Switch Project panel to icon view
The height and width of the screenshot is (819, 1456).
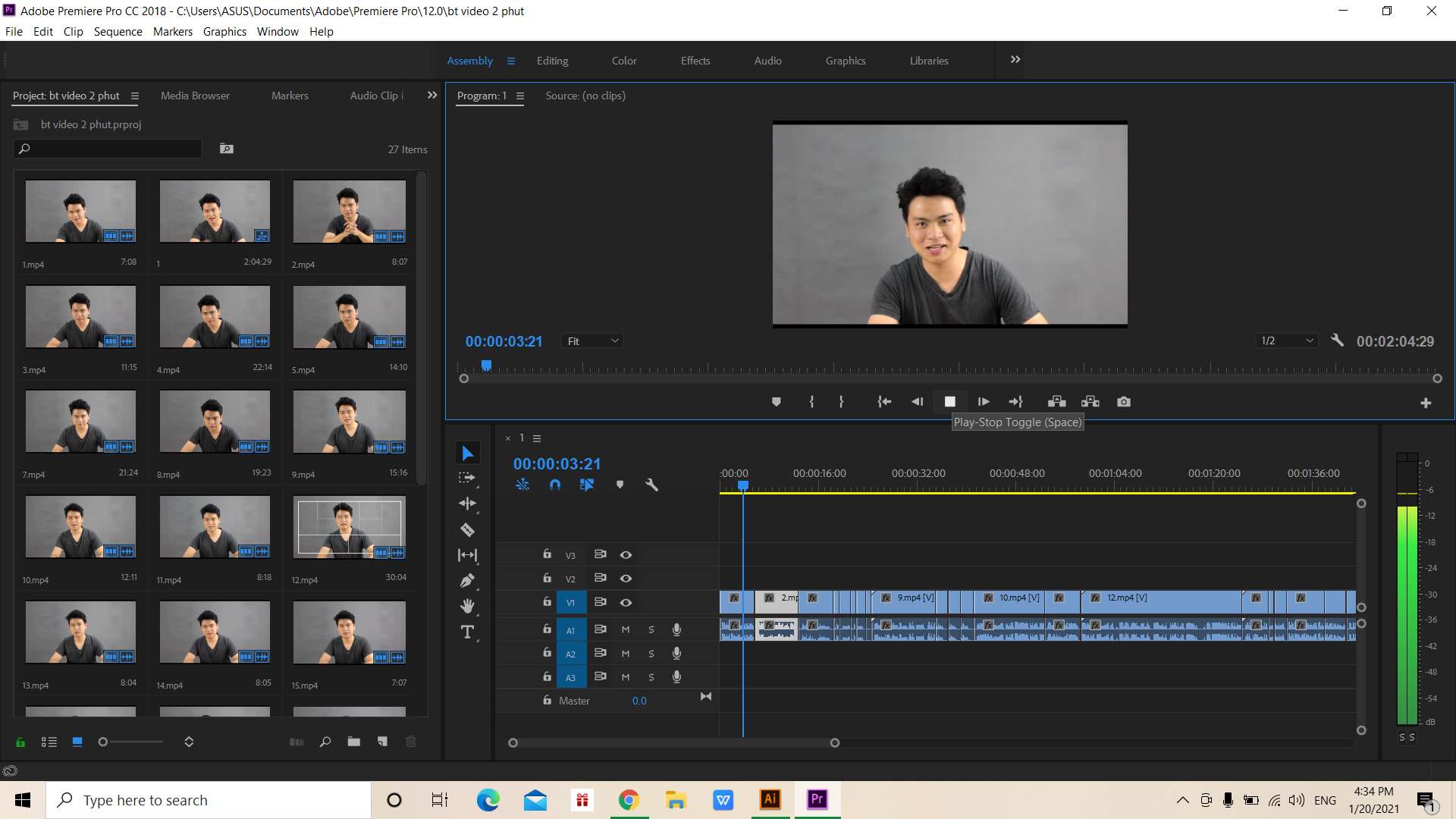pos(77,742)
